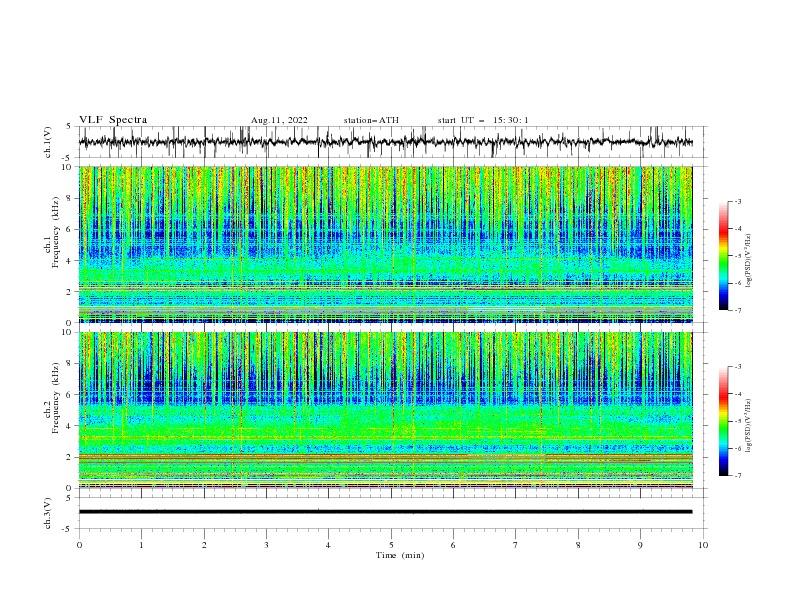792x612 pixels.
Task: Click the "5" tick of the ch.1(V) axis
Action: 69,126
